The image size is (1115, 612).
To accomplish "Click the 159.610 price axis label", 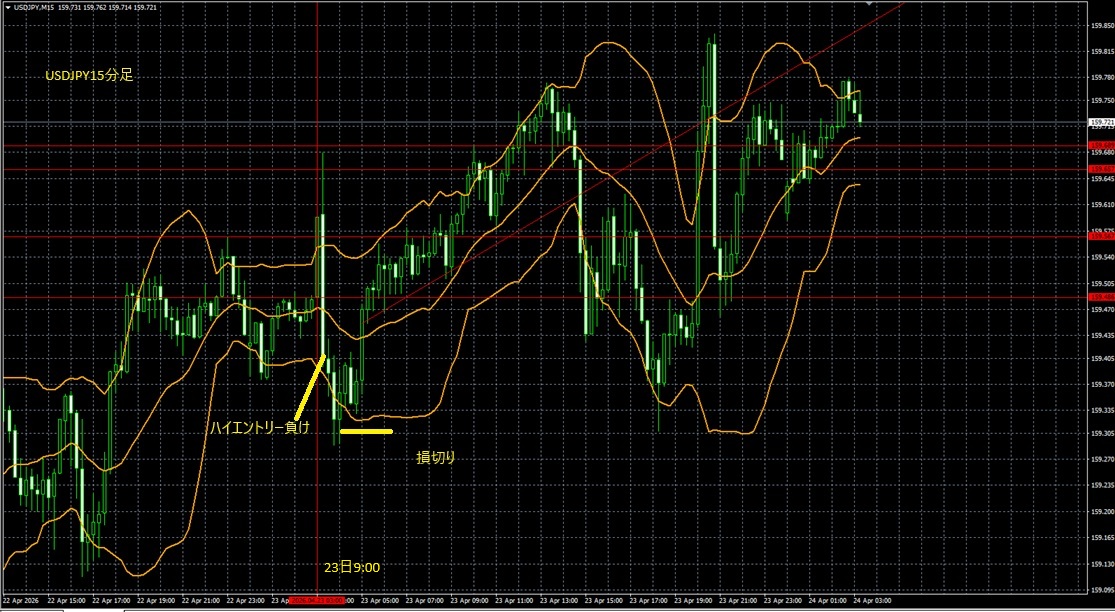I will click(1100, 203).
